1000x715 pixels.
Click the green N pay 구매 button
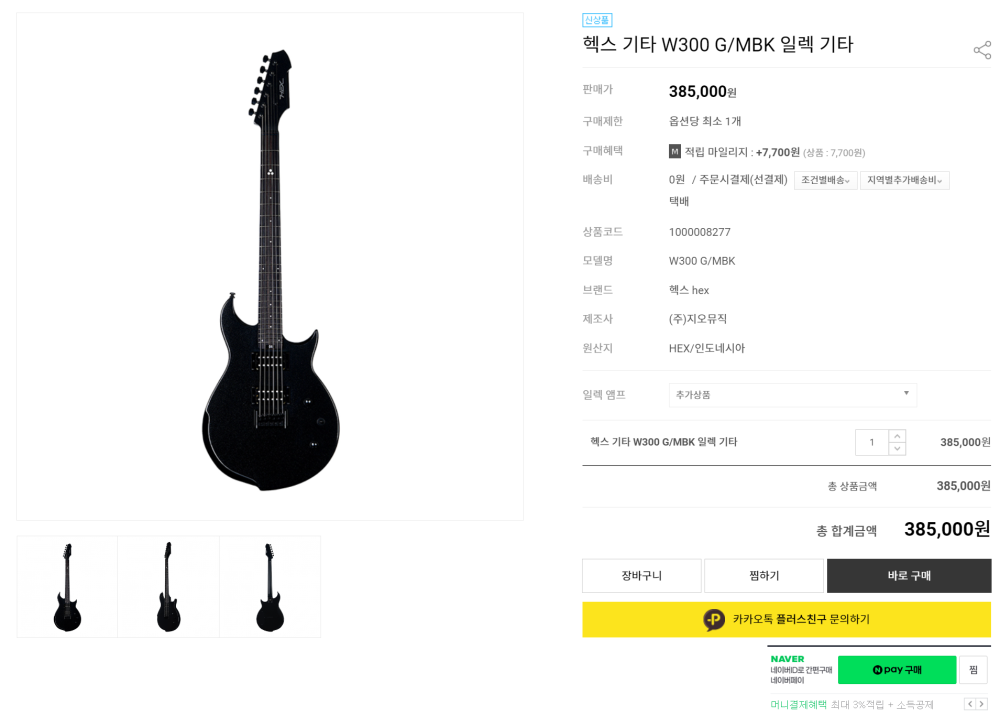896,669
